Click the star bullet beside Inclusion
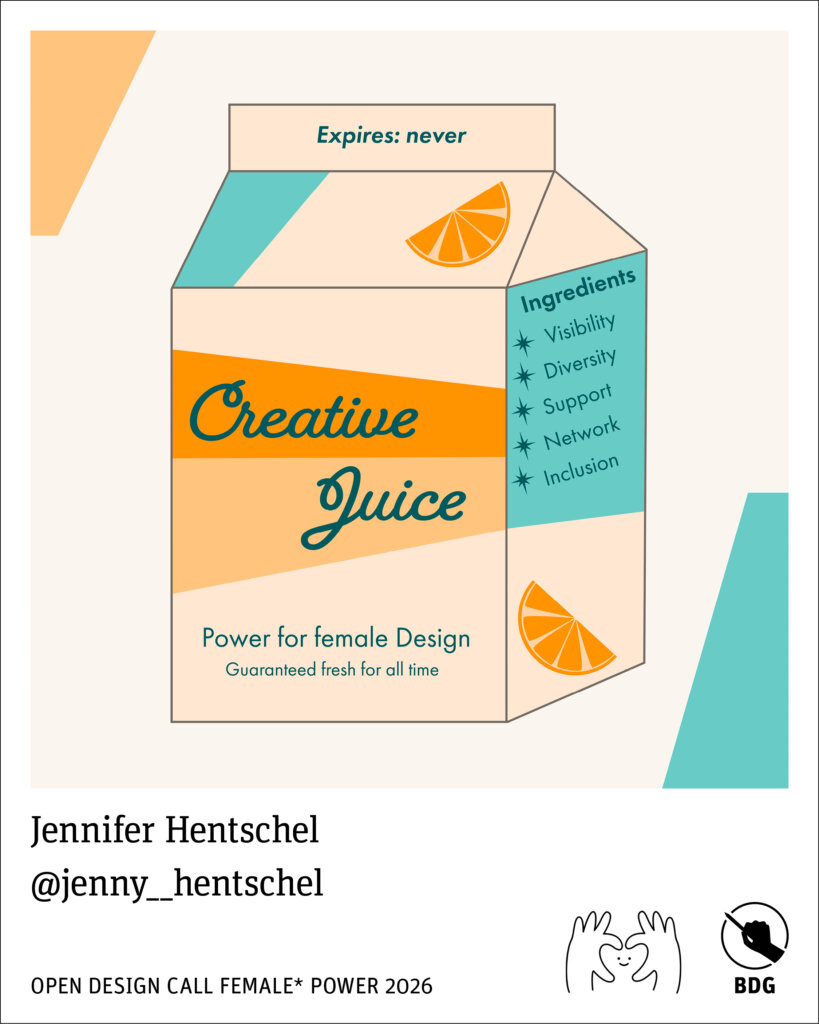Viewport: 819px width, 1024px height. point(522,480)
